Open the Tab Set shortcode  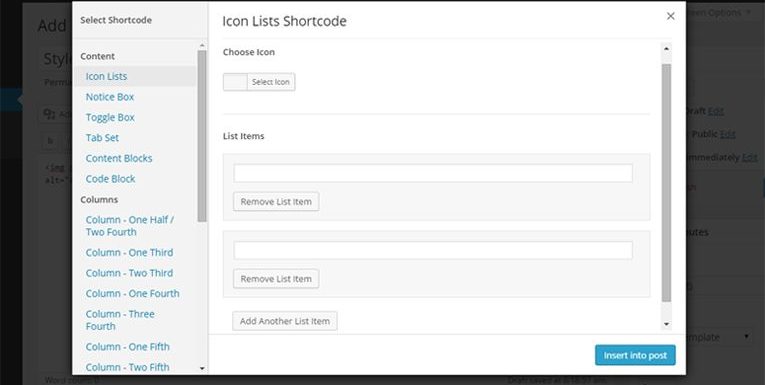coord(102,138)
